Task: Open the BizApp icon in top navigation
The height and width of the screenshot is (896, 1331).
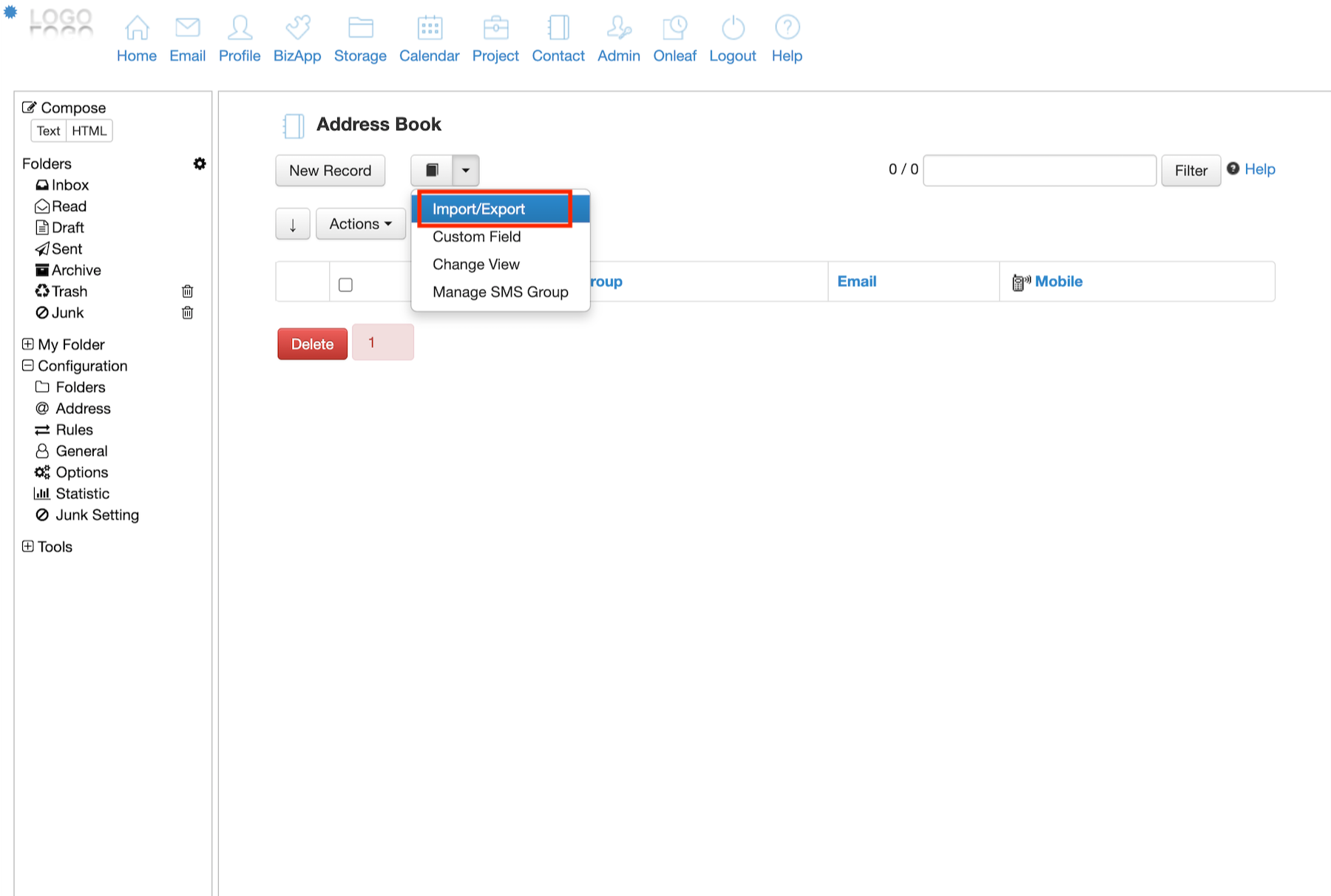Action: point(297,28)
